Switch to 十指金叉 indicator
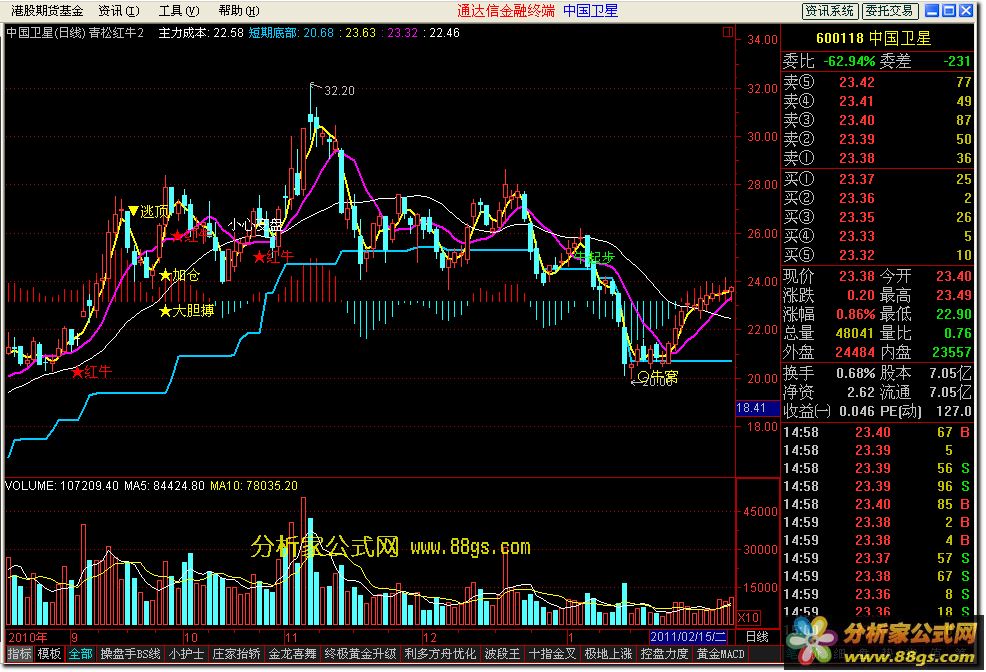986x672 pixels. [x=552, y=654]
